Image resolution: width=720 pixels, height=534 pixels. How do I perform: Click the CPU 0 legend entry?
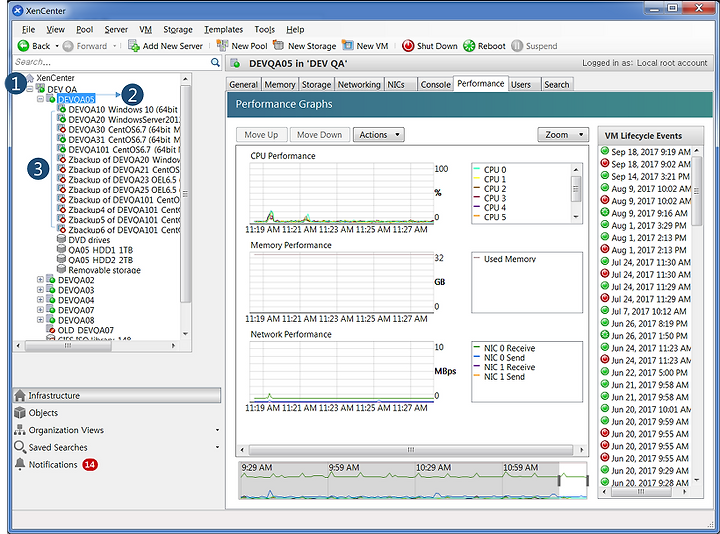pyautogui.click(x=490, y=169)
